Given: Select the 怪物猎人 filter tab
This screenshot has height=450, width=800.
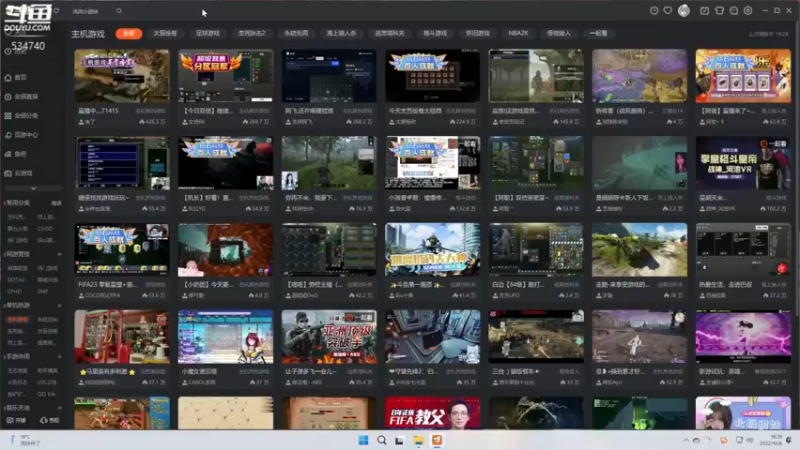Looking at the screenshot, I should 559,33.
